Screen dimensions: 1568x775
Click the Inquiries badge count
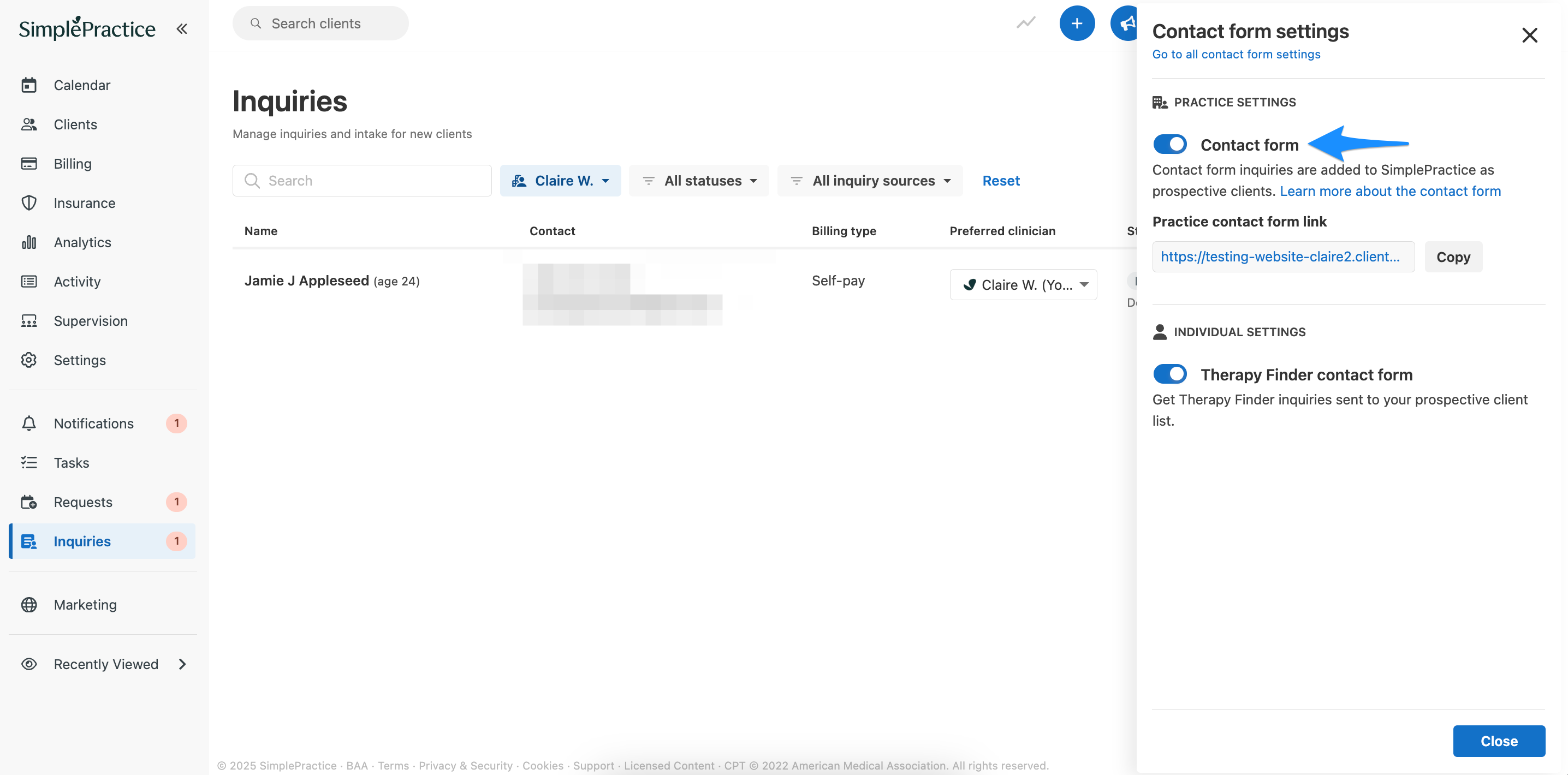pyautogui.click(x=176, y=541)
